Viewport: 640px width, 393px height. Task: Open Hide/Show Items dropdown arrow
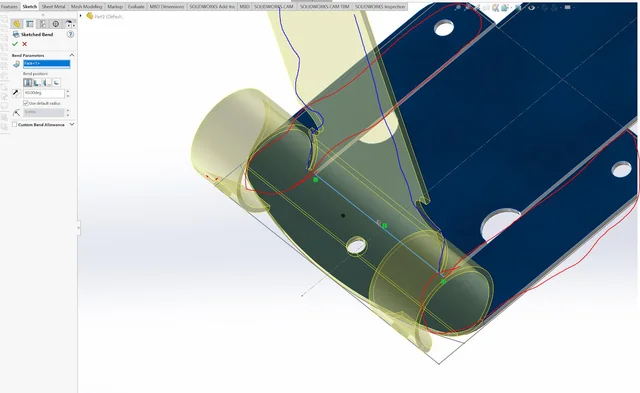click(538, 7)
